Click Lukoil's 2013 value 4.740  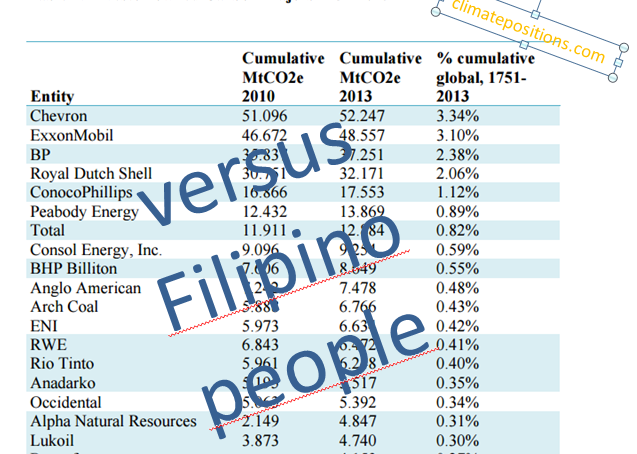pyautogui.click(x=358, y=441)
